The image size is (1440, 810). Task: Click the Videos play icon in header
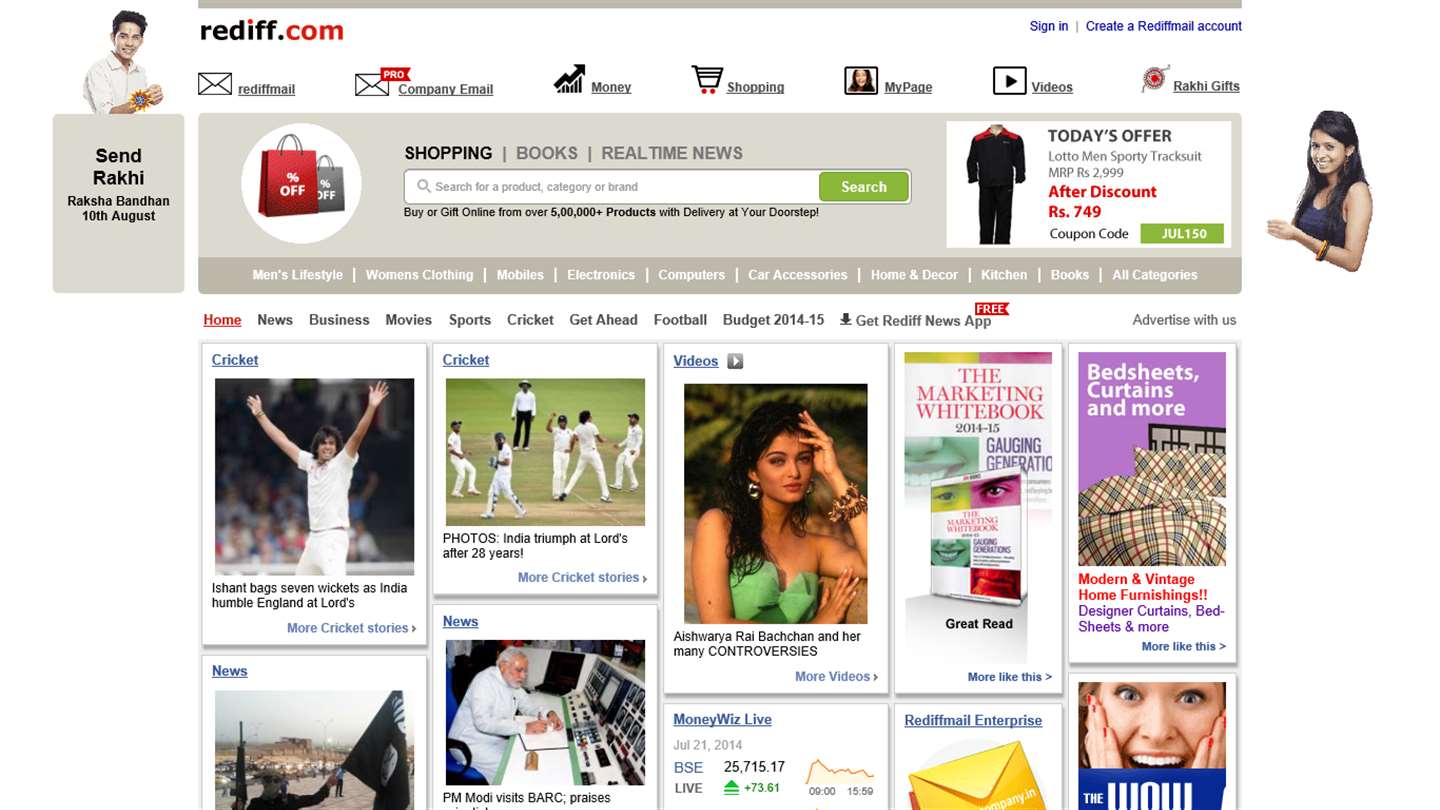click(x=1009, y=81)
